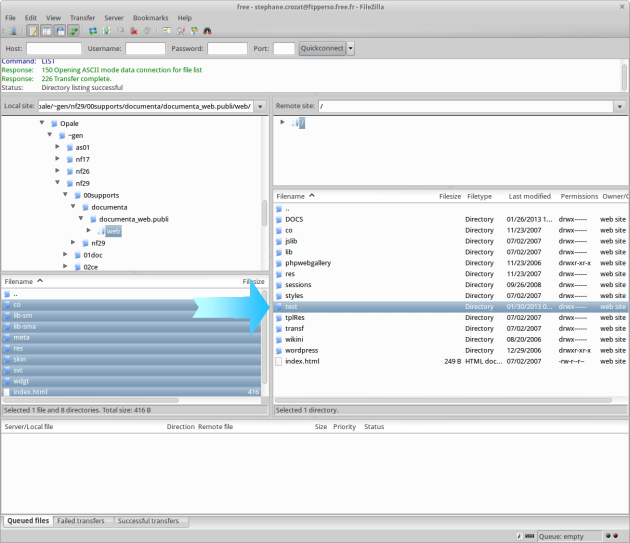Refresh the file and folder lists
This screenshot has height=543, width=630.
(93, 31)
